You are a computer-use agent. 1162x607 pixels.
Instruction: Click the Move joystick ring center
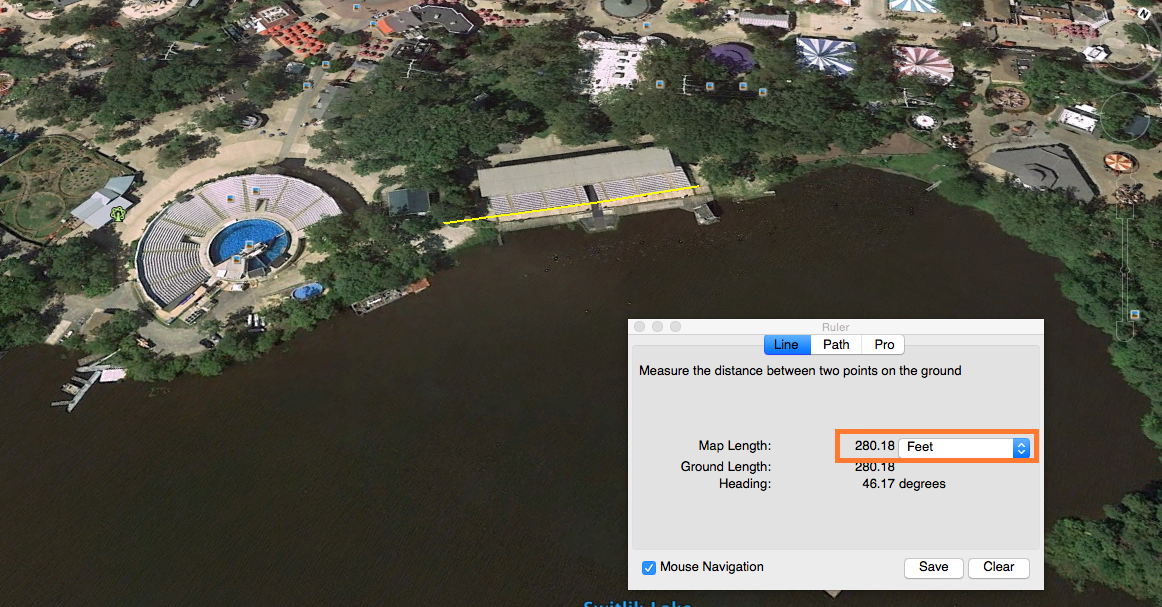point(1125,116)
